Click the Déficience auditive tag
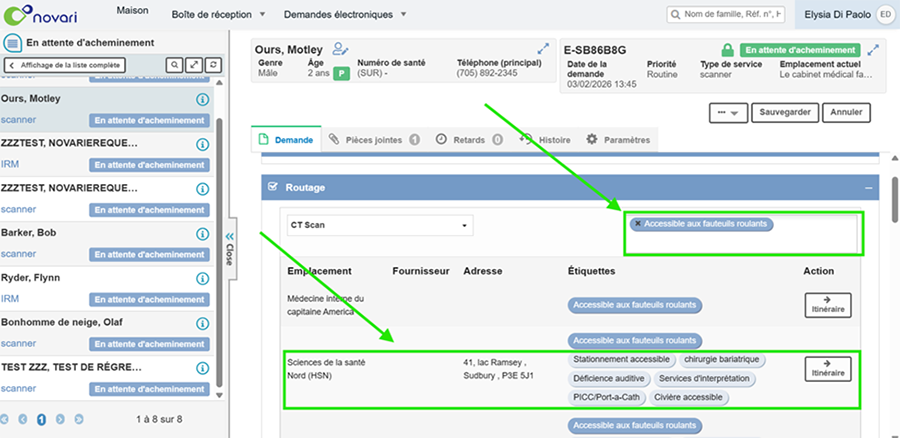This screenshot has height=438, width=900. pos(610,379)
